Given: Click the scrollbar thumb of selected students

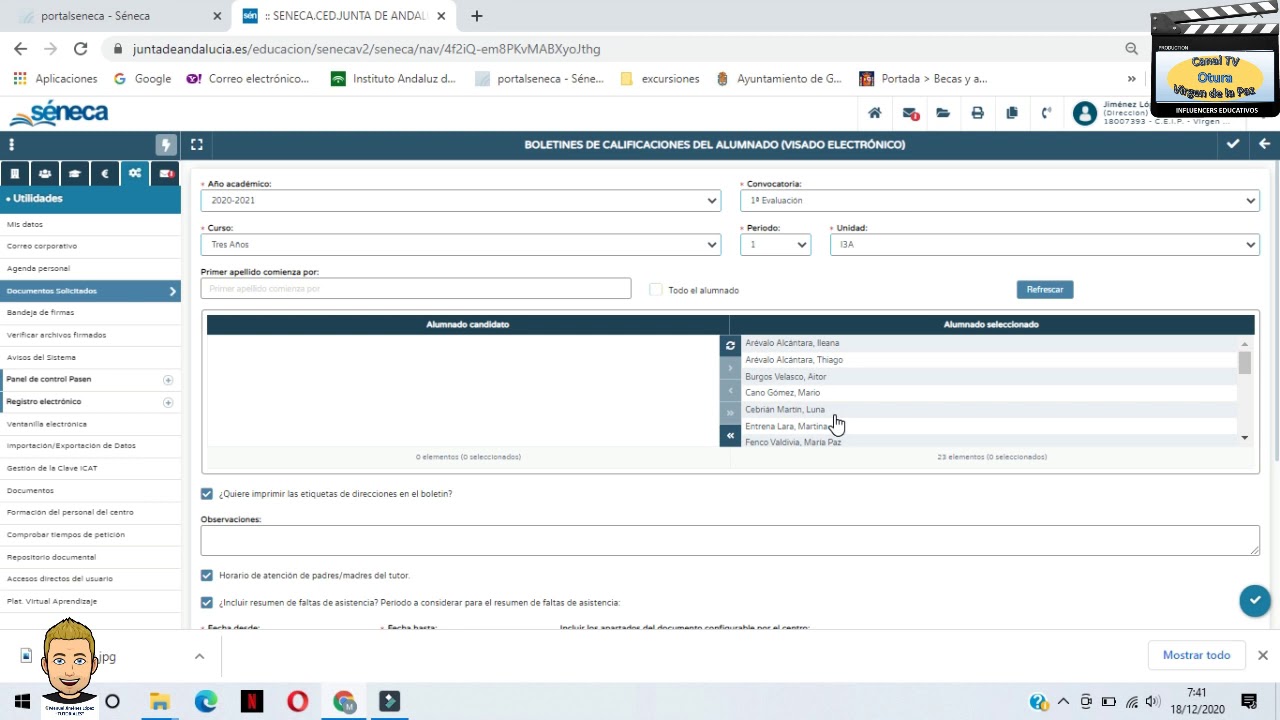Looking at the screenshot, I should [1244, 363].
